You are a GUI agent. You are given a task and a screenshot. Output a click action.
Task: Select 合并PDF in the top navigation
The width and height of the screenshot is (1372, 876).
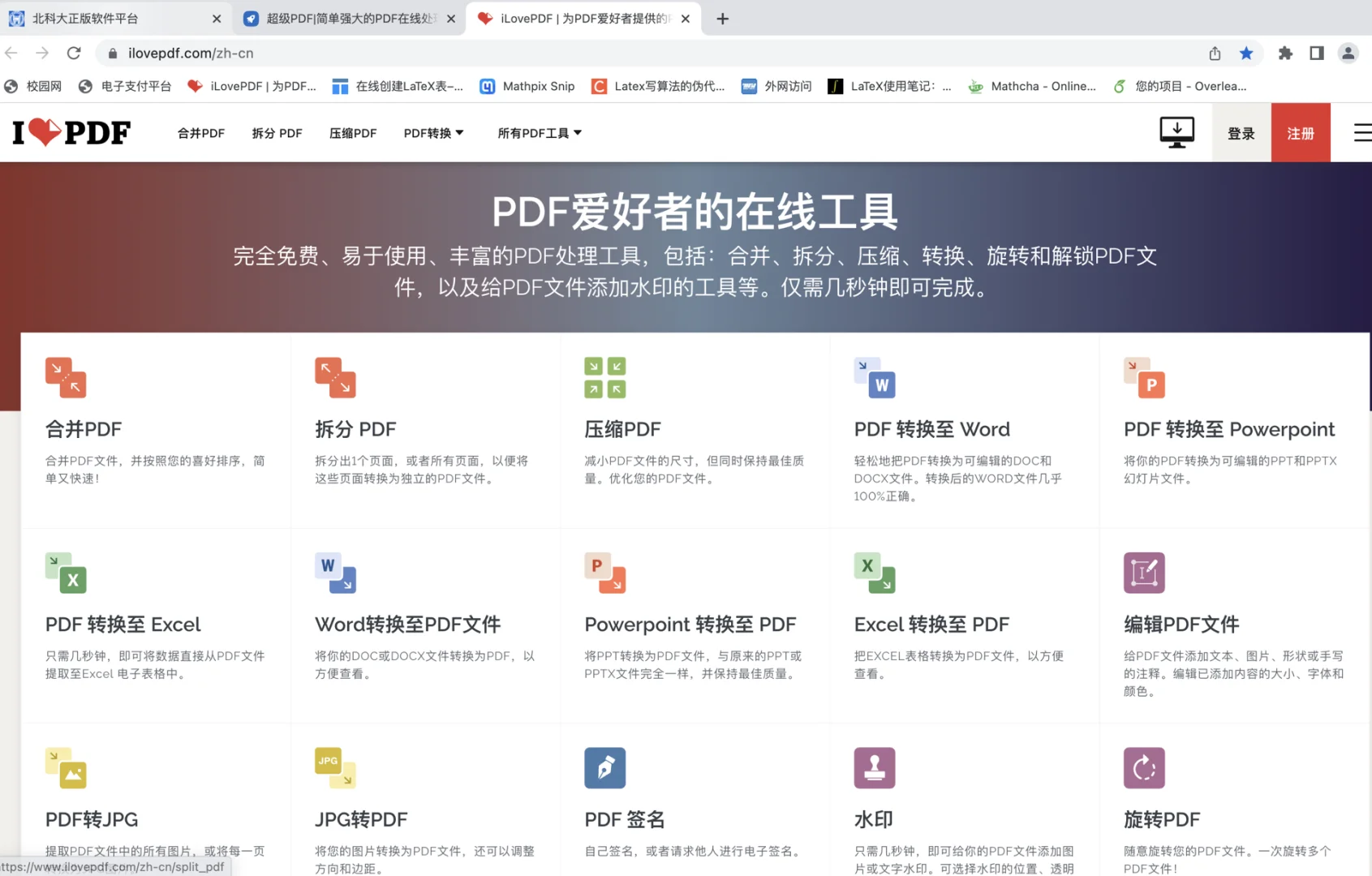(x=201, y=133)
